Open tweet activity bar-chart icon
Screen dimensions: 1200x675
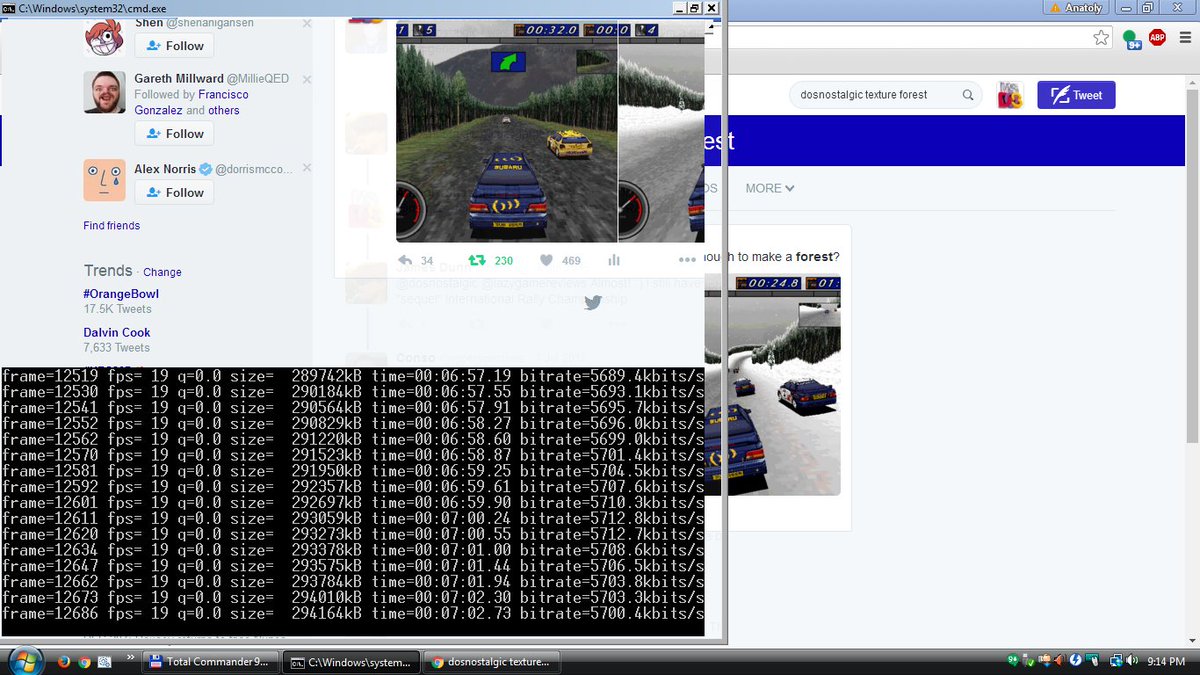614,260
